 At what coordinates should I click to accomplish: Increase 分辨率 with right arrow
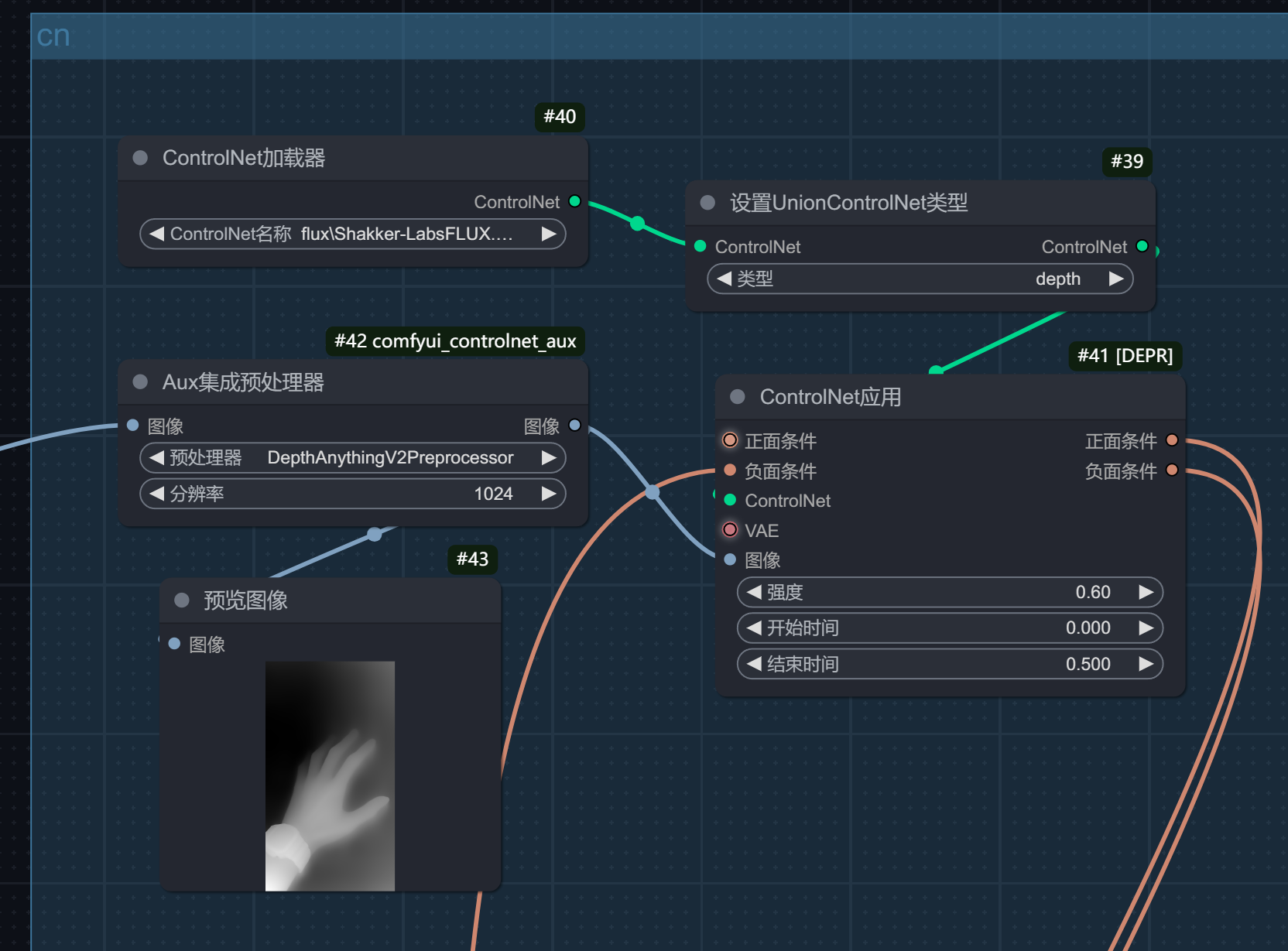(x=549, y=494)
